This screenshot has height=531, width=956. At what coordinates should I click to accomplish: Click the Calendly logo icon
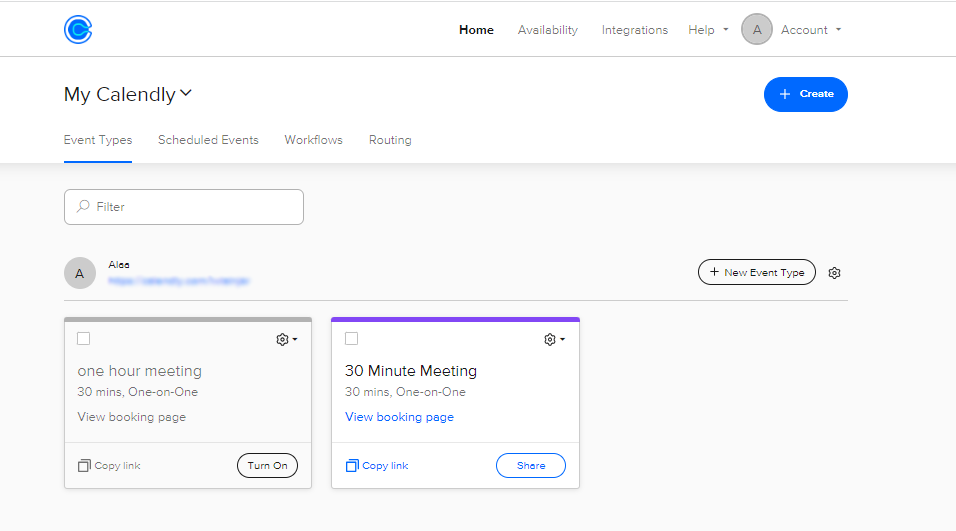pyautogui.click(x=78, y=29)
